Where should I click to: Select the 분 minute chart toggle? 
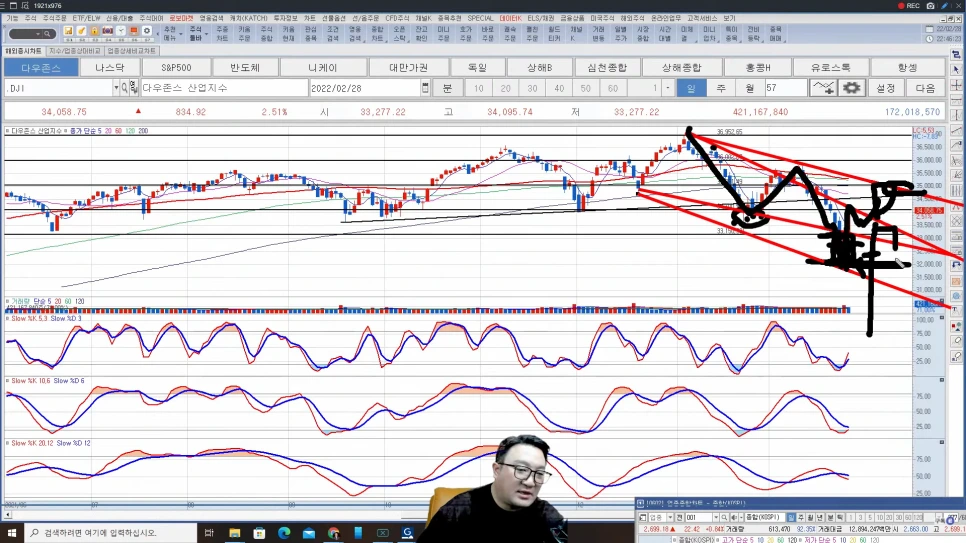tap(447, 88)
